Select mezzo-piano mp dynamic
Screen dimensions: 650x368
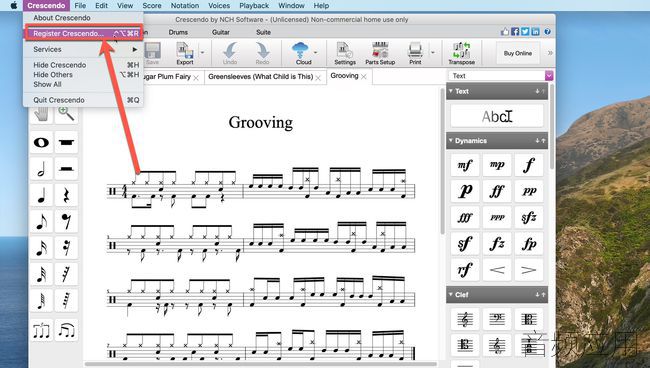pos(497,165)
